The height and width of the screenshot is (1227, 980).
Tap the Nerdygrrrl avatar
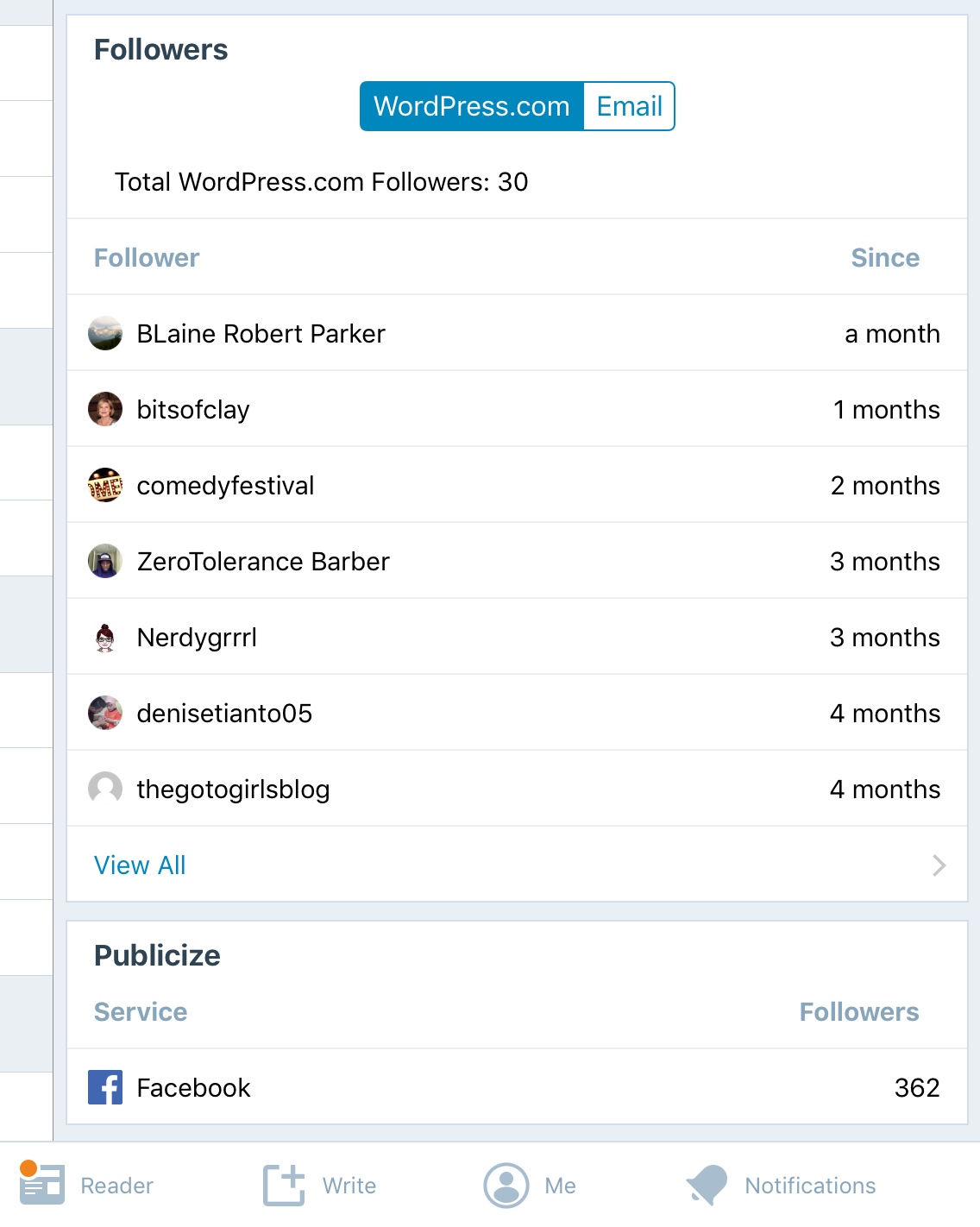point(105,638)
